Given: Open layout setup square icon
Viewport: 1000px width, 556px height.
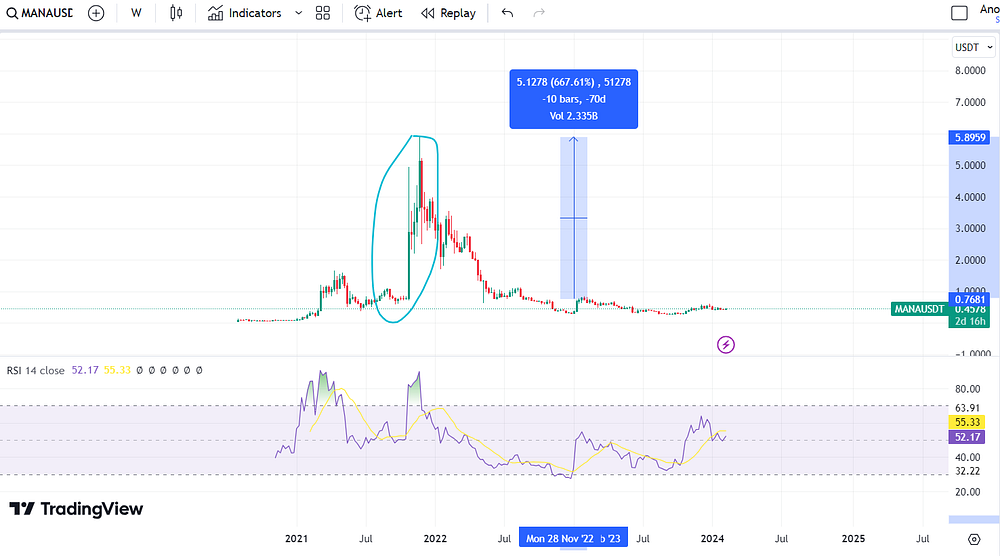Looking at the screenshot, I should (x=959, y=13).
